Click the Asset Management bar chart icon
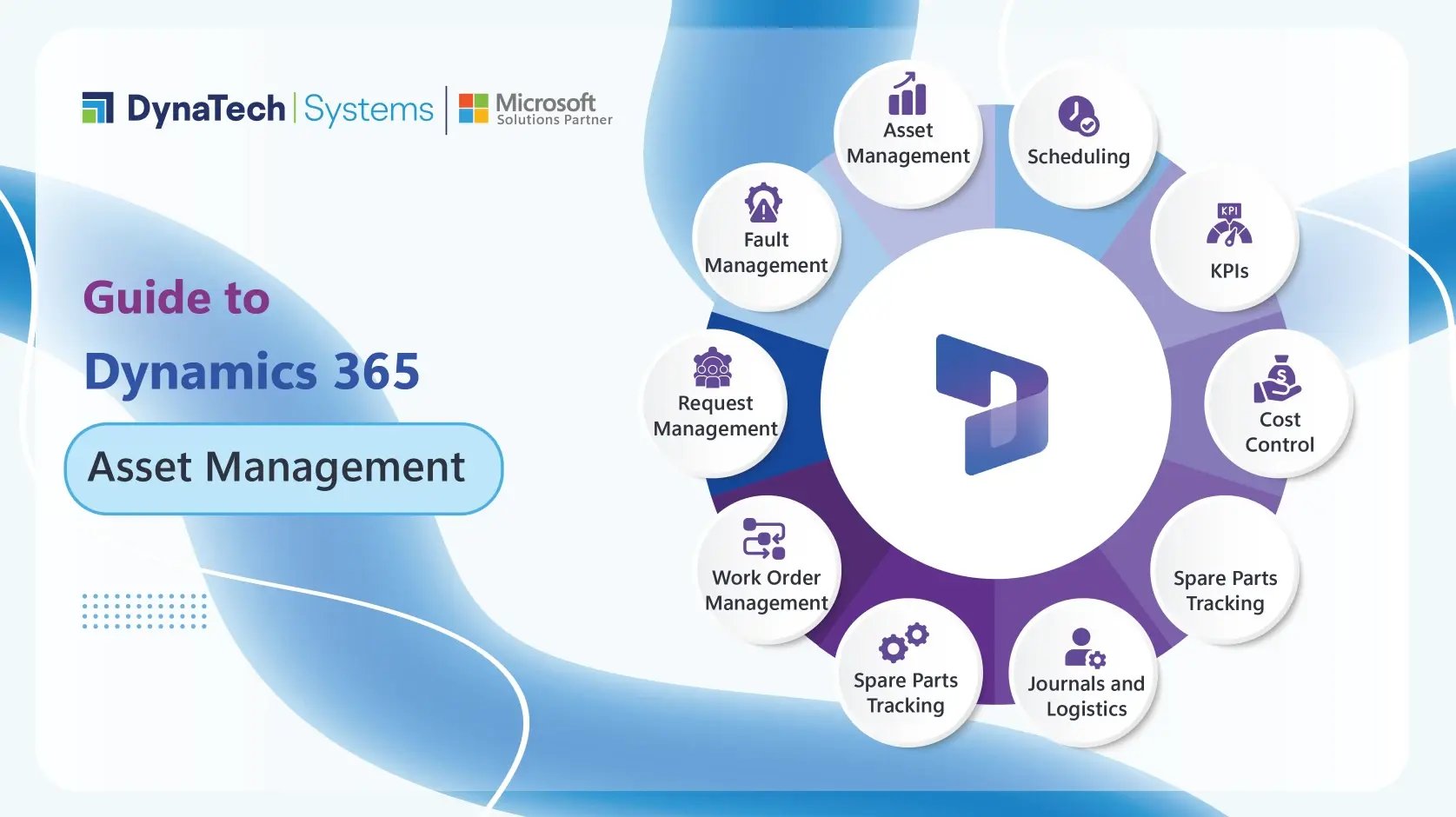1456x817 pixels. [907, 94]
